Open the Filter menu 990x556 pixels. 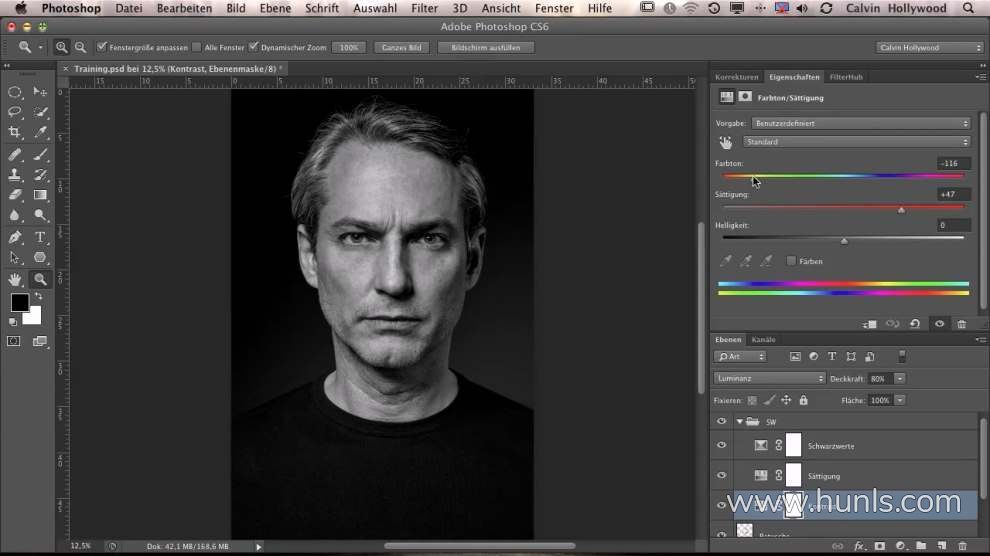pos(424,8)
